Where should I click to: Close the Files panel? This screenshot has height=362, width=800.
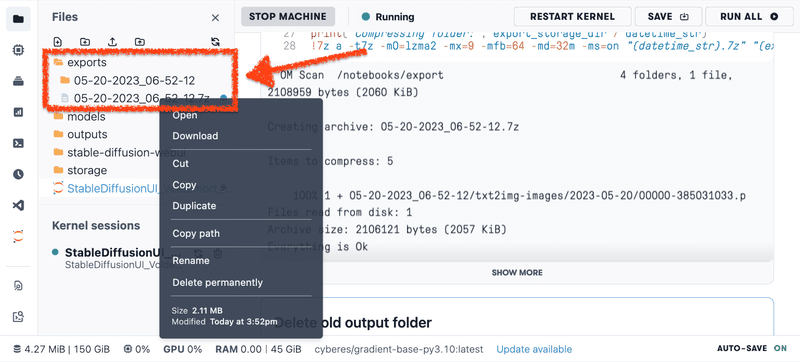[x=215, y=18]
